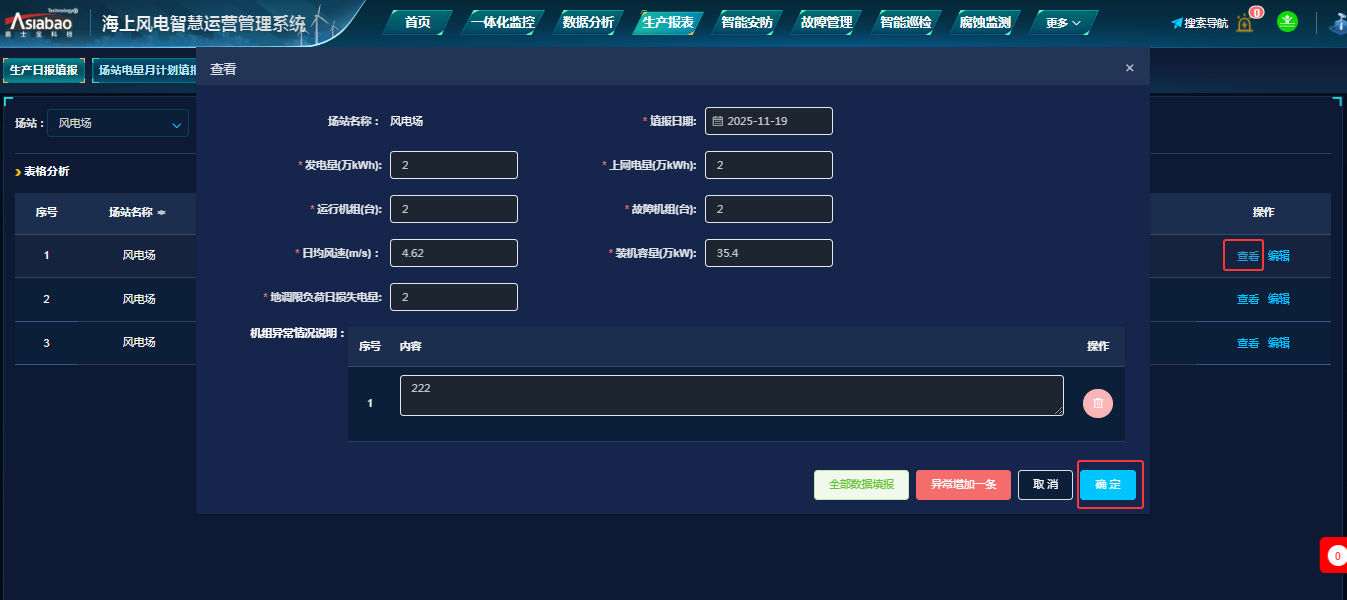This screenshot has width=1347, height=600.
Task: Click the alarm siren notification icon
Action: coord(1244,23)
